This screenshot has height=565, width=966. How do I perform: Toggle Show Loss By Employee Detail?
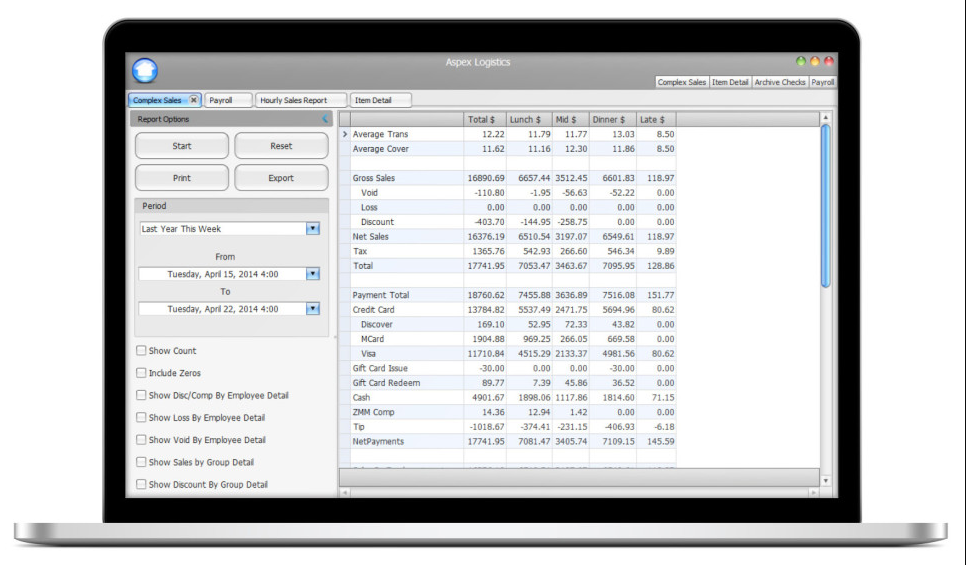pos(141,417)
